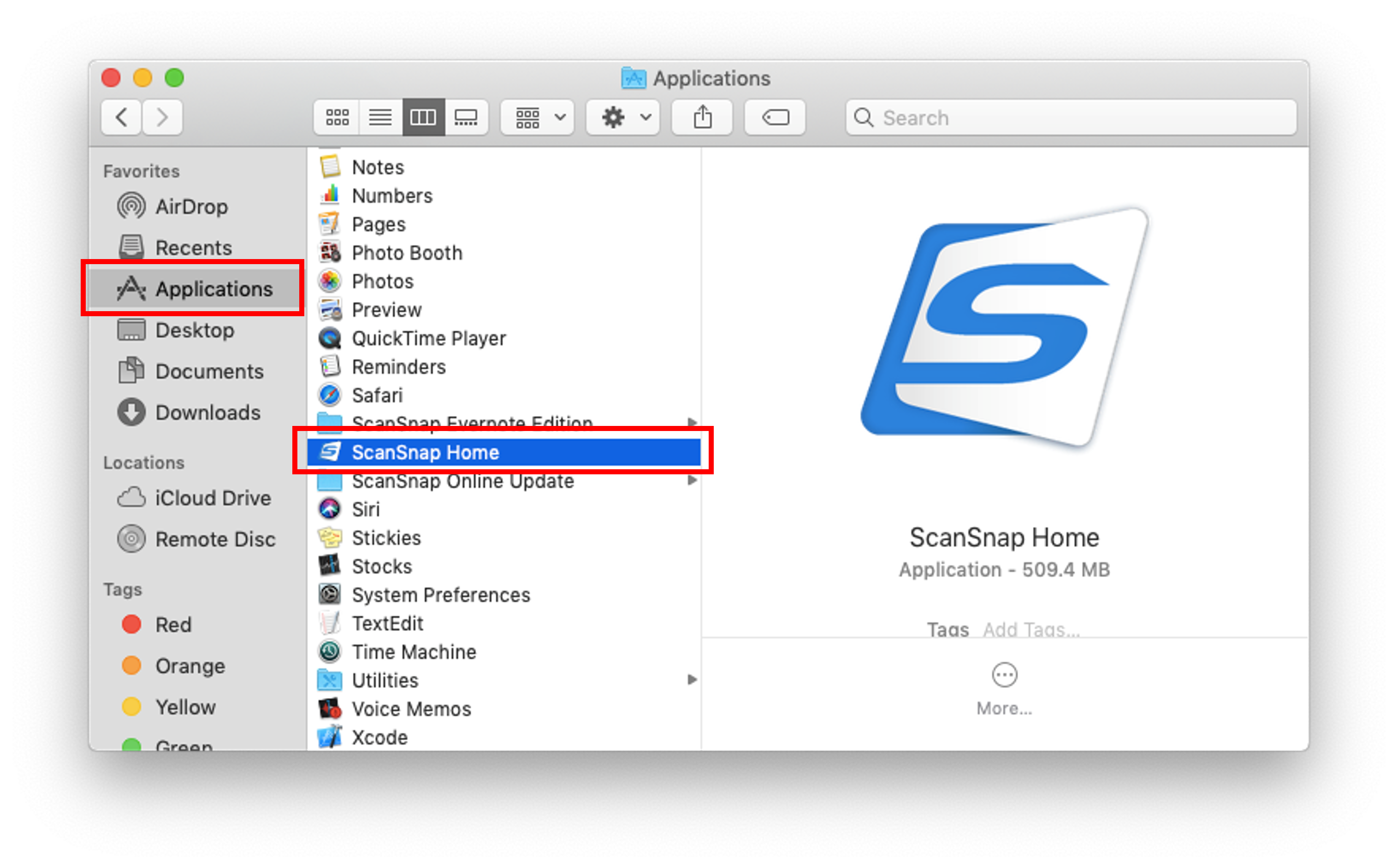Click the ScanSnap Online Update entry
The height and width of the screenshot is (868, 1398).
coord(462,481)
